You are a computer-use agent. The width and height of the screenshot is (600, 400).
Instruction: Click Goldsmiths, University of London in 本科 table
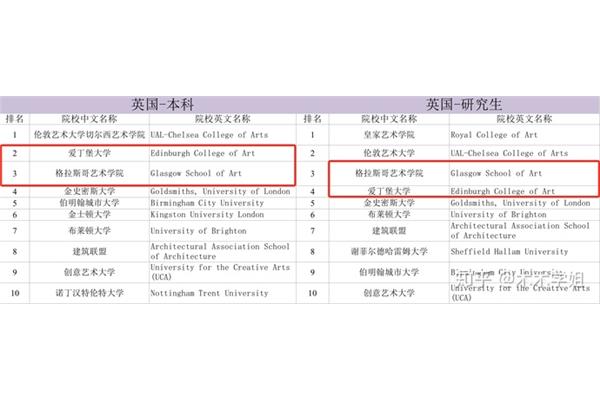(220, 191)
